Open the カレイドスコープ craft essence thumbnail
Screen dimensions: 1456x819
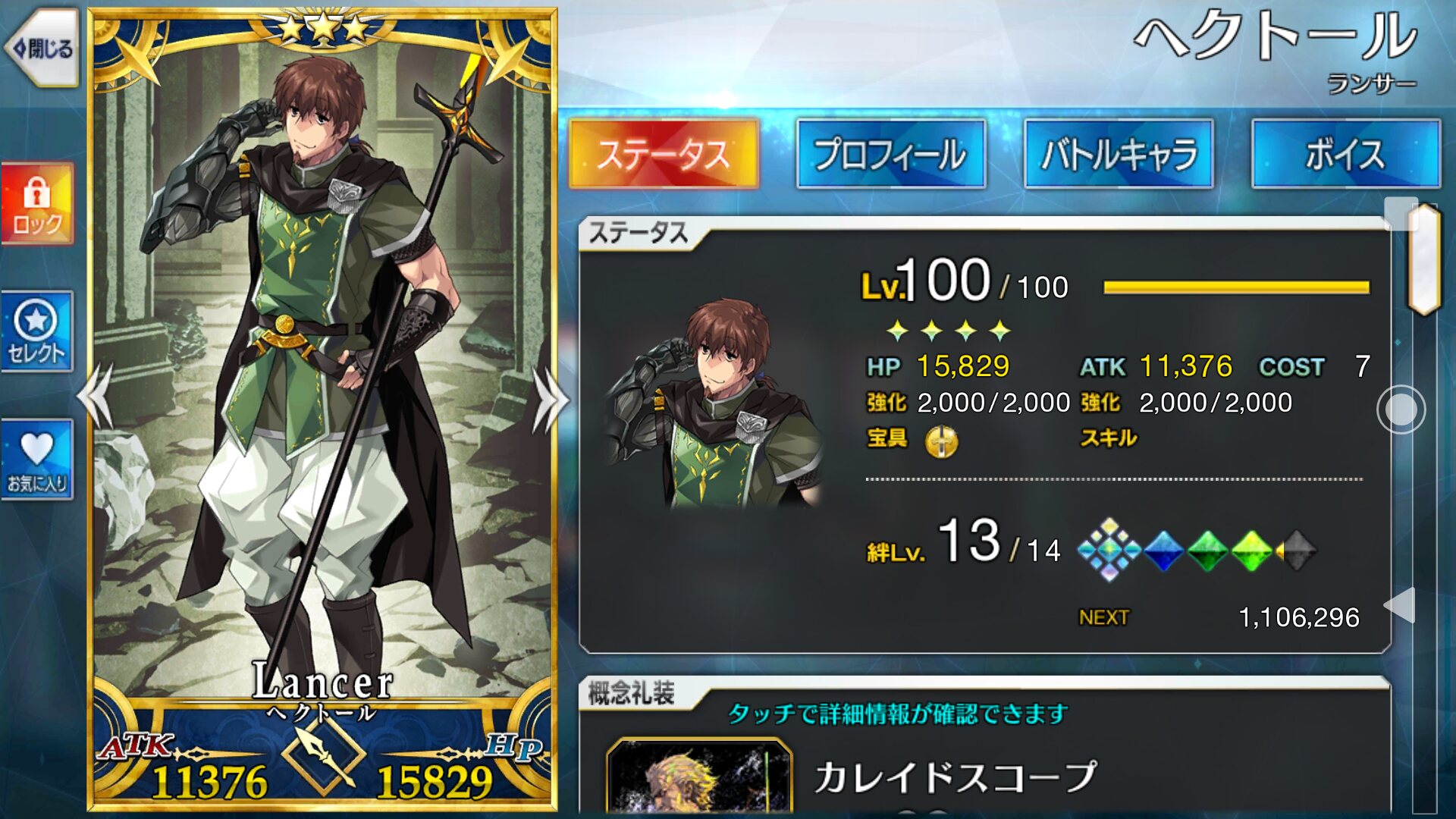pyautogui.click(x=699, y=777)
